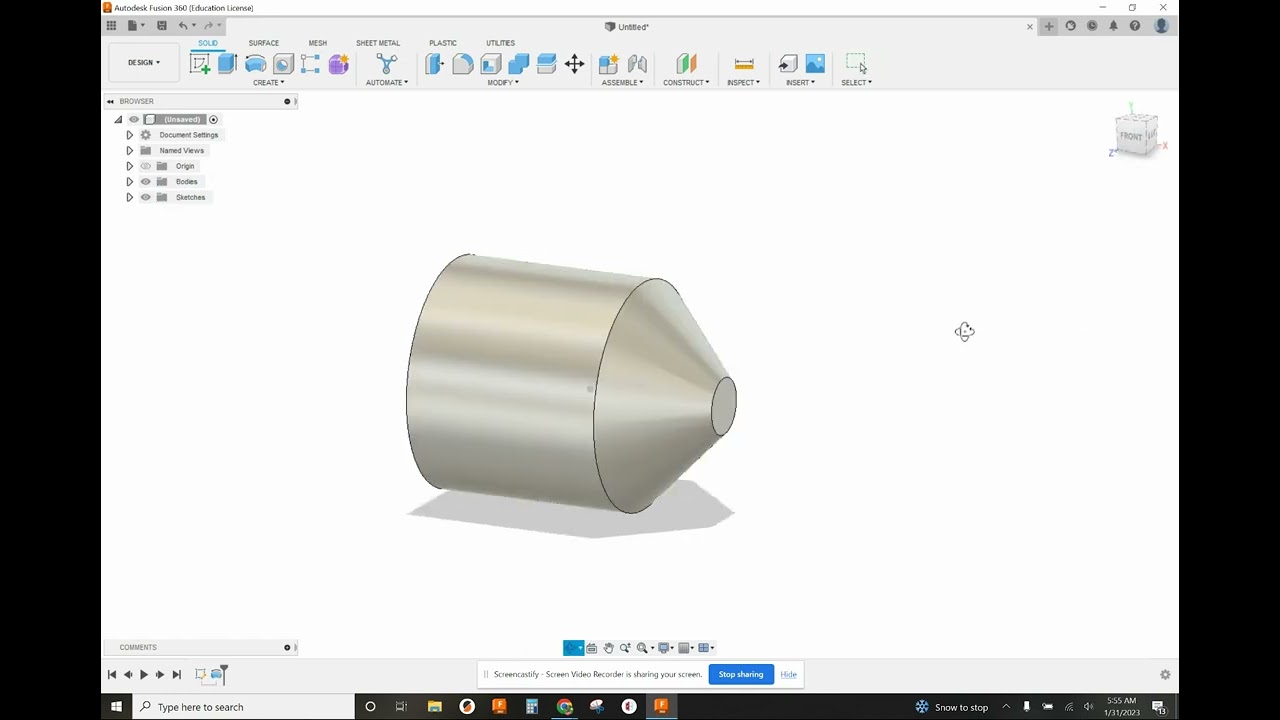The image size is (1280, 720).
Task: Open the CONSTRUCT dropdown menu
Action: click(686, 83)
